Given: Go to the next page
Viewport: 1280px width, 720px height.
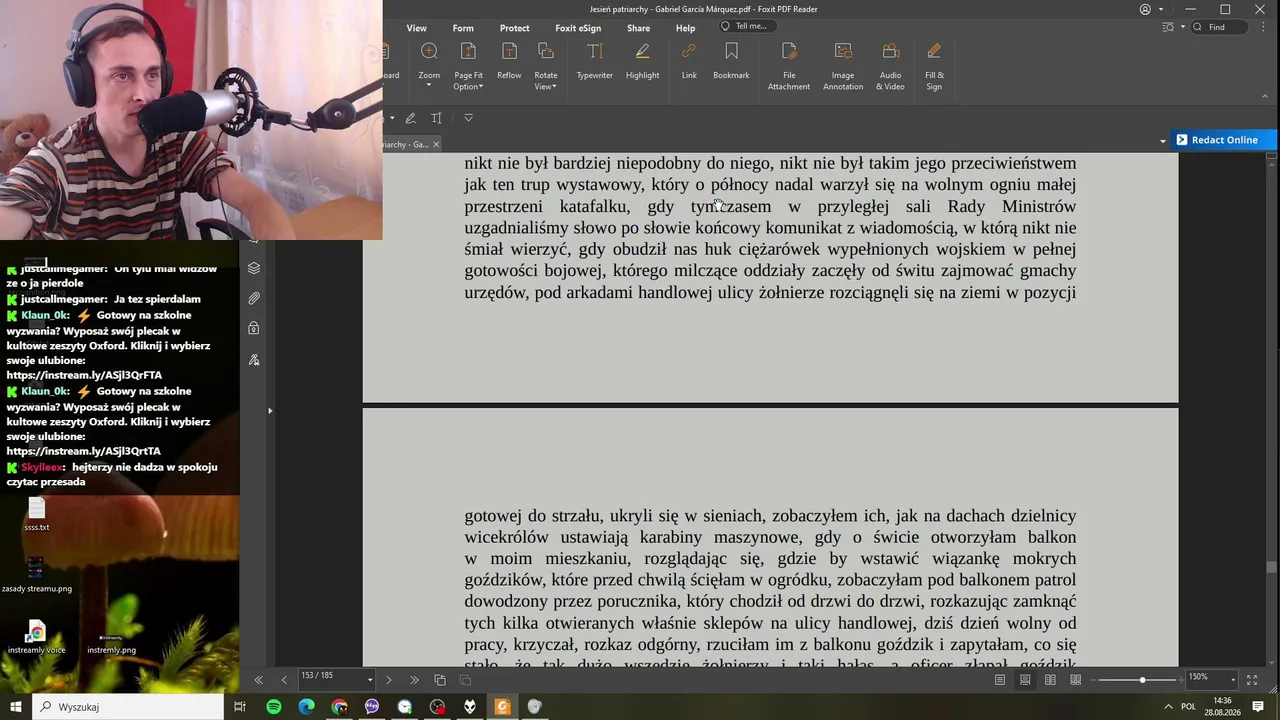Looking at the screenshot, I should (388, 680).
